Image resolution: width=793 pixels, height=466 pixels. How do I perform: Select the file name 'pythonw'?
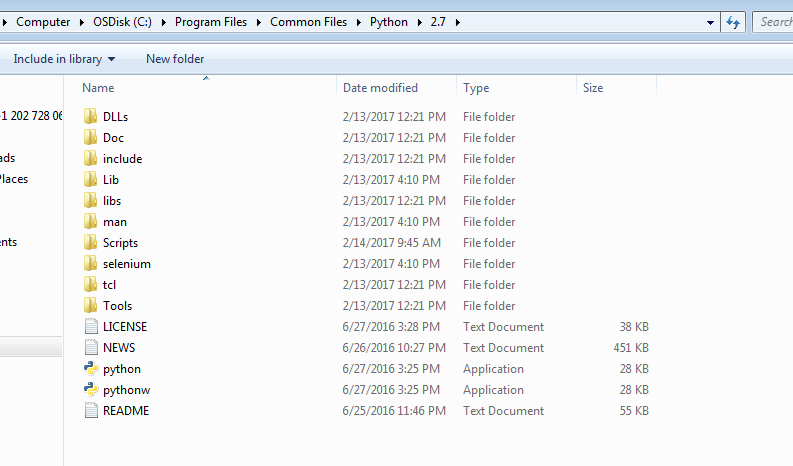[126, 390]
